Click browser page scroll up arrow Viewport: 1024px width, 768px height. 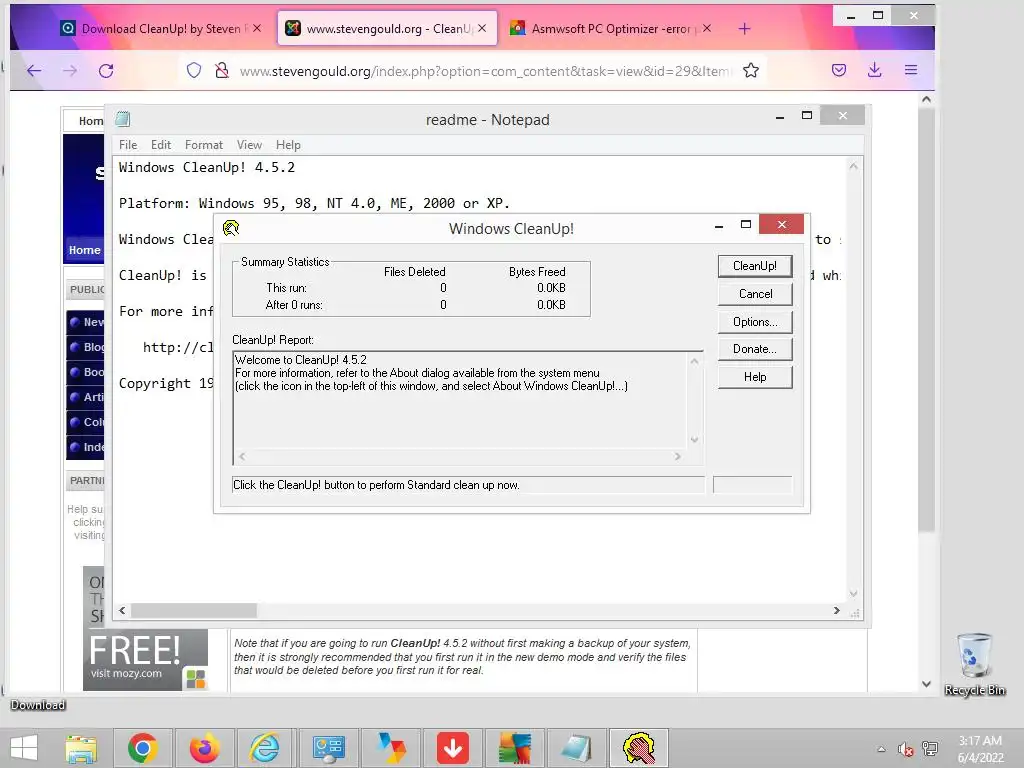pyautogui.click(x=926, y=99)
